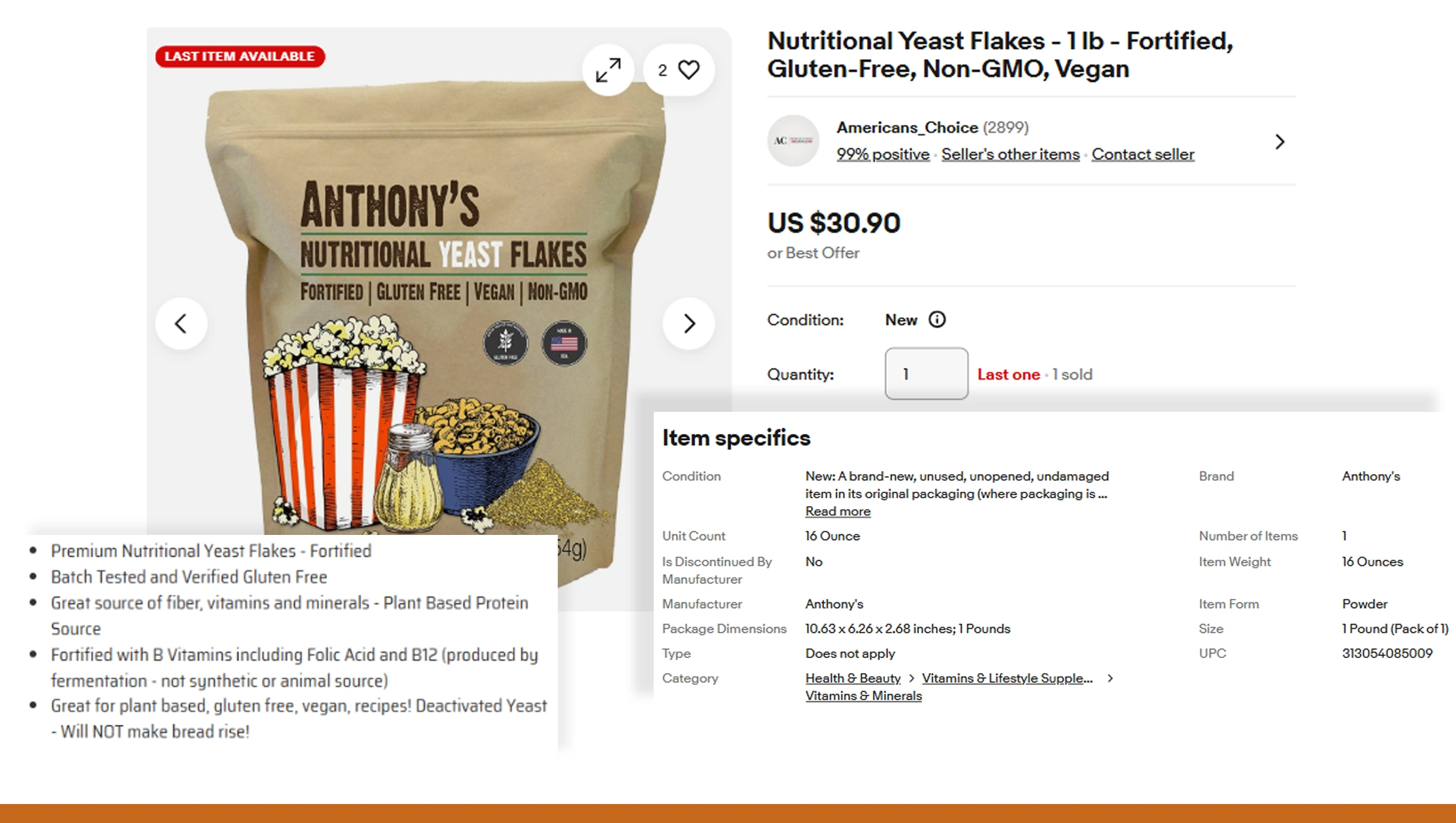Viewport: 1456px width, 823px height.
Task: Open Vitamins & Minerals category link
Action: (863, 696)
